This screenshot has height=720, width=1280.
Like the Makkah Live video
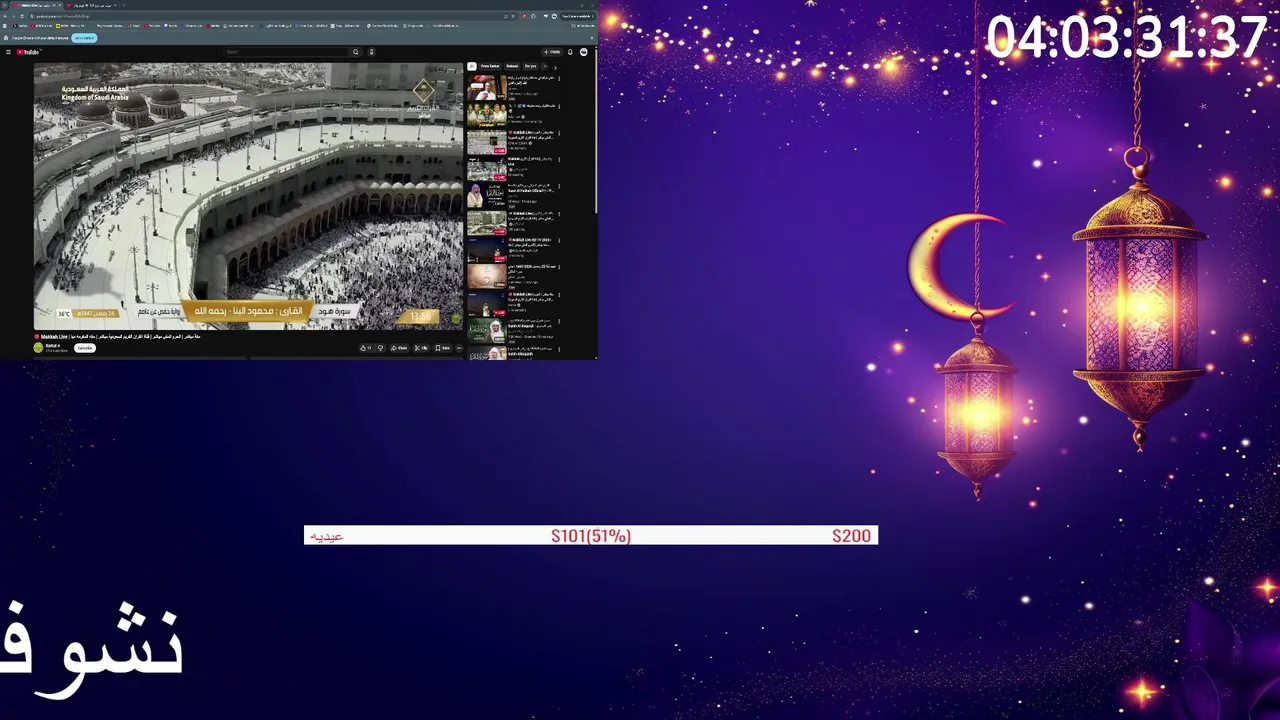click(x=365, y=348)
